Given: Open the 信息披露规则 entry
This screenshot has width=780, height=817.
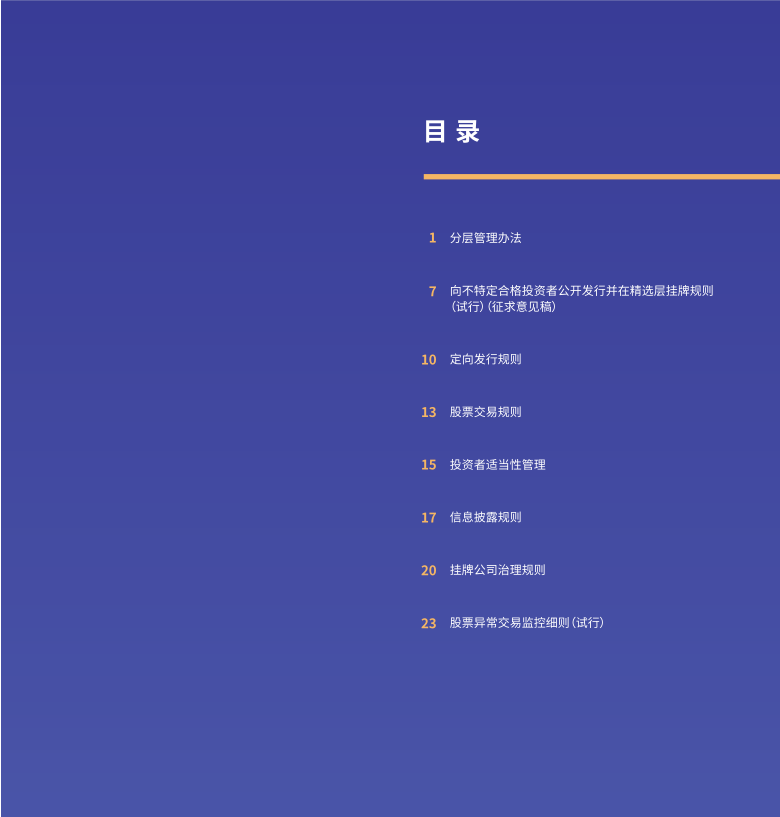Looking at the screenshot, I should point(485,517).
